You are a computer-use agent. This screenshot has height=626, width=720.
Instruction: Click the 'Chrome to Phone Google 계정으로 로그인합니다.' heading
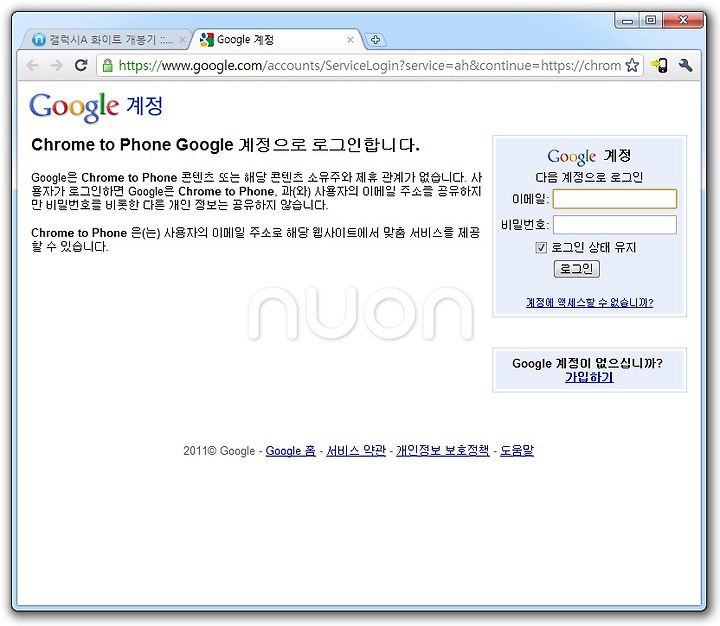(225, 145)
